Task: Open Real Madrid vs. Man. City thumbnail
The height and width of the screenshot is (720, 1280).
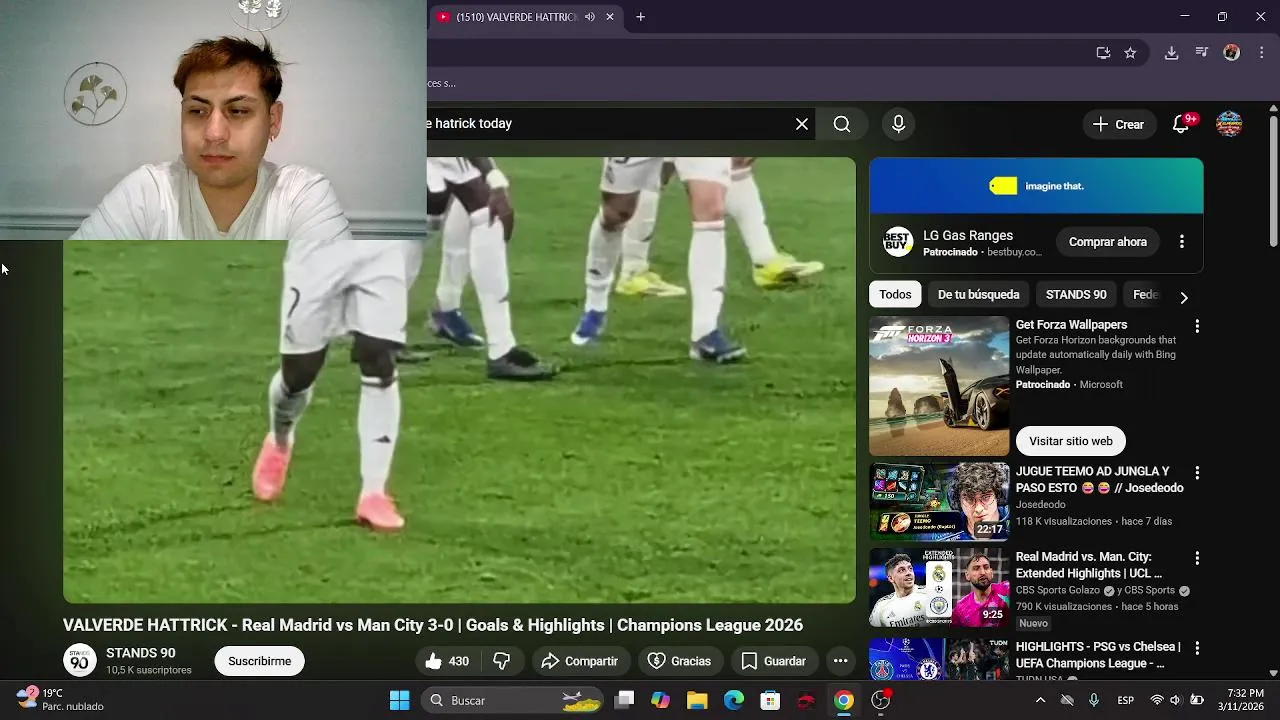Action: point(939,587)
